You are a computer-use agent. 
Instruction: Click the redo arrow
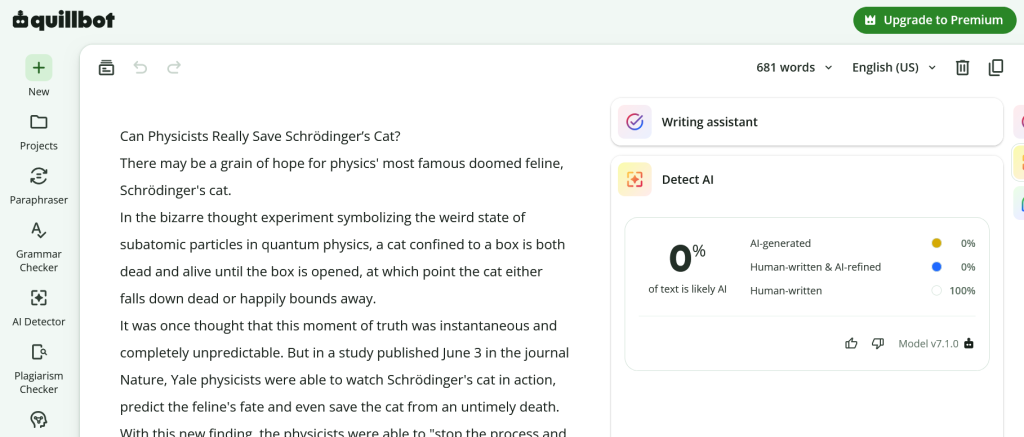point(174,67)
